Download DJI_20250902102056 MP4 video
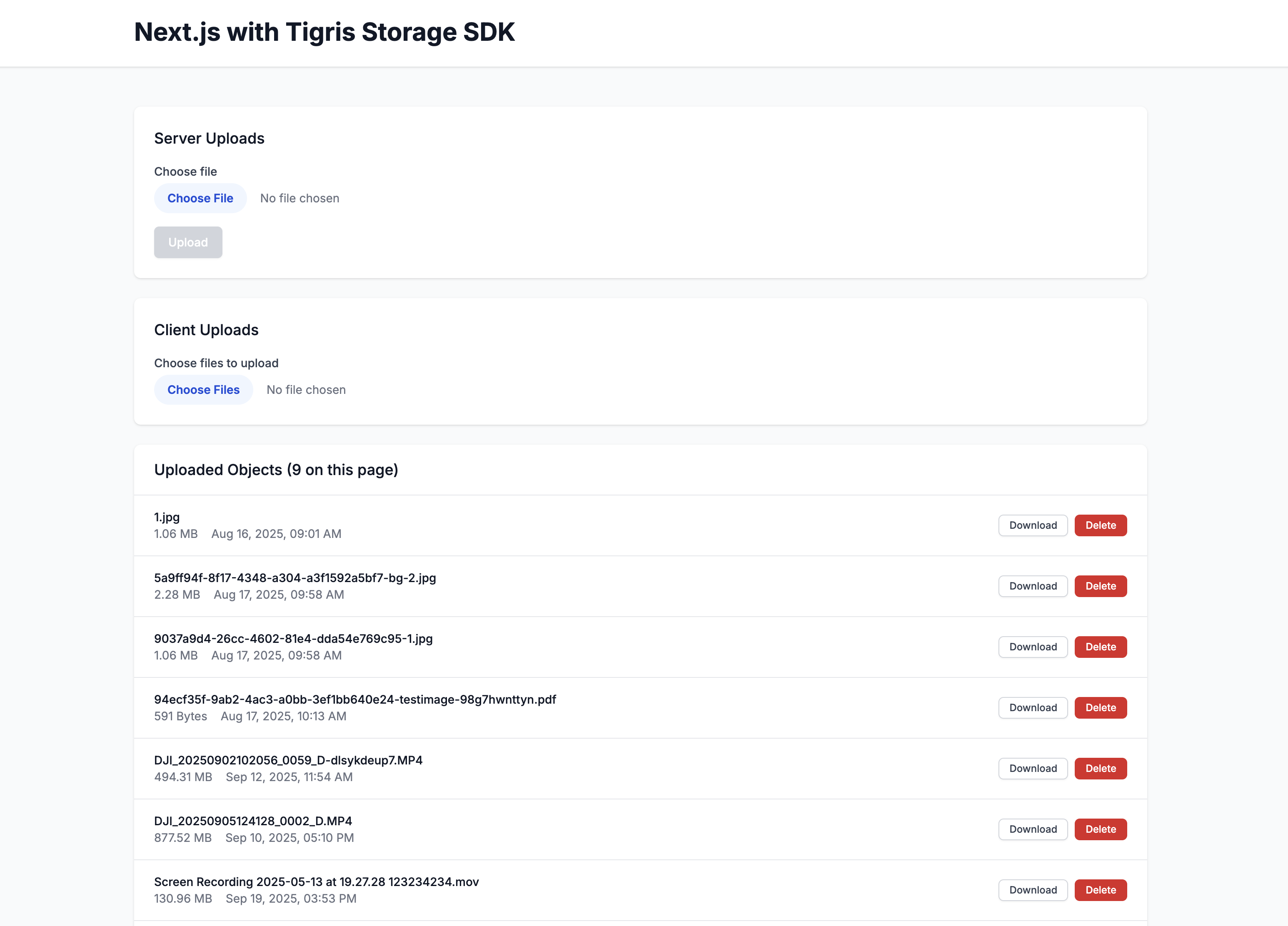The width and height of the screenshot is (1288, 926). pyautogui.click(x=1033, y=768)
